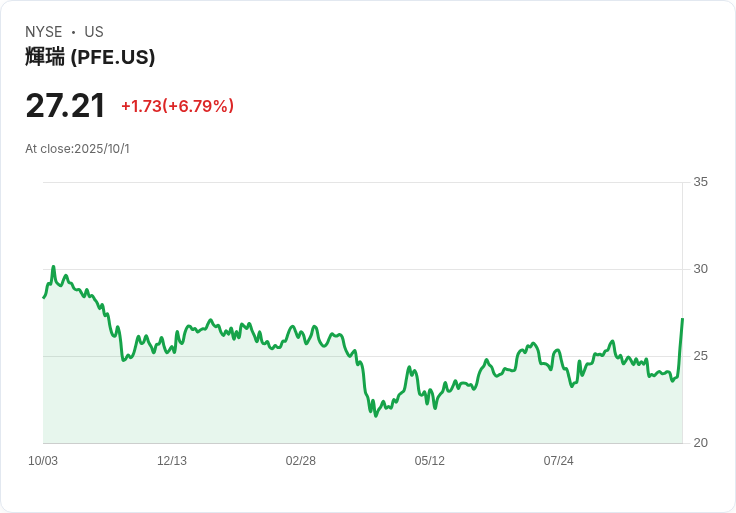Image resolution: width=736 pixels, height=513 pixels.
Task: Click the horizontal gridline at 30
Action: coord(360,269)
